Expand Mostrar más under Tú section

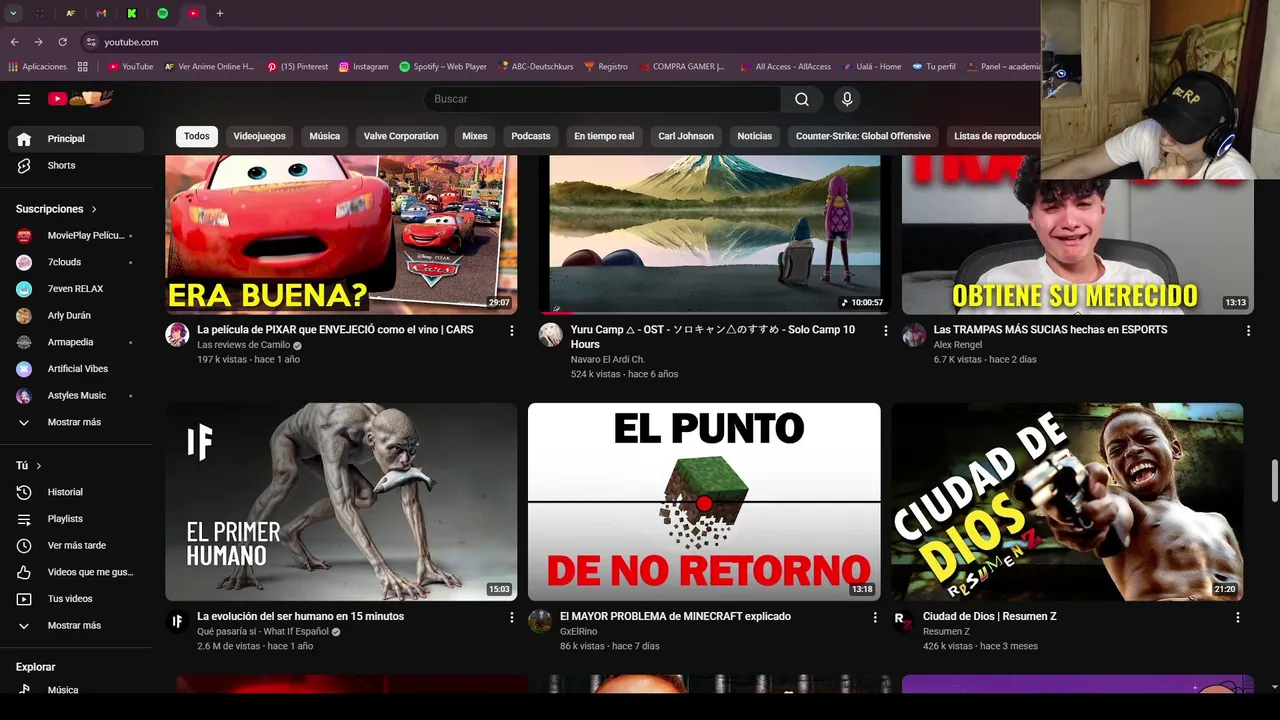pos(76,625)
